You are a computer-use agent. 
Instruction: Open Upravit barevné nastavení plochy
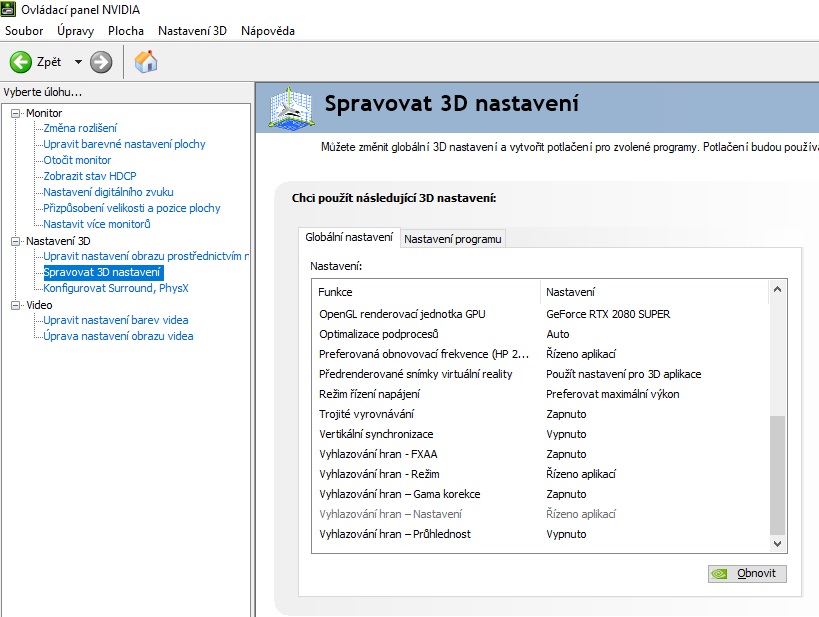[x=124, y=144]
